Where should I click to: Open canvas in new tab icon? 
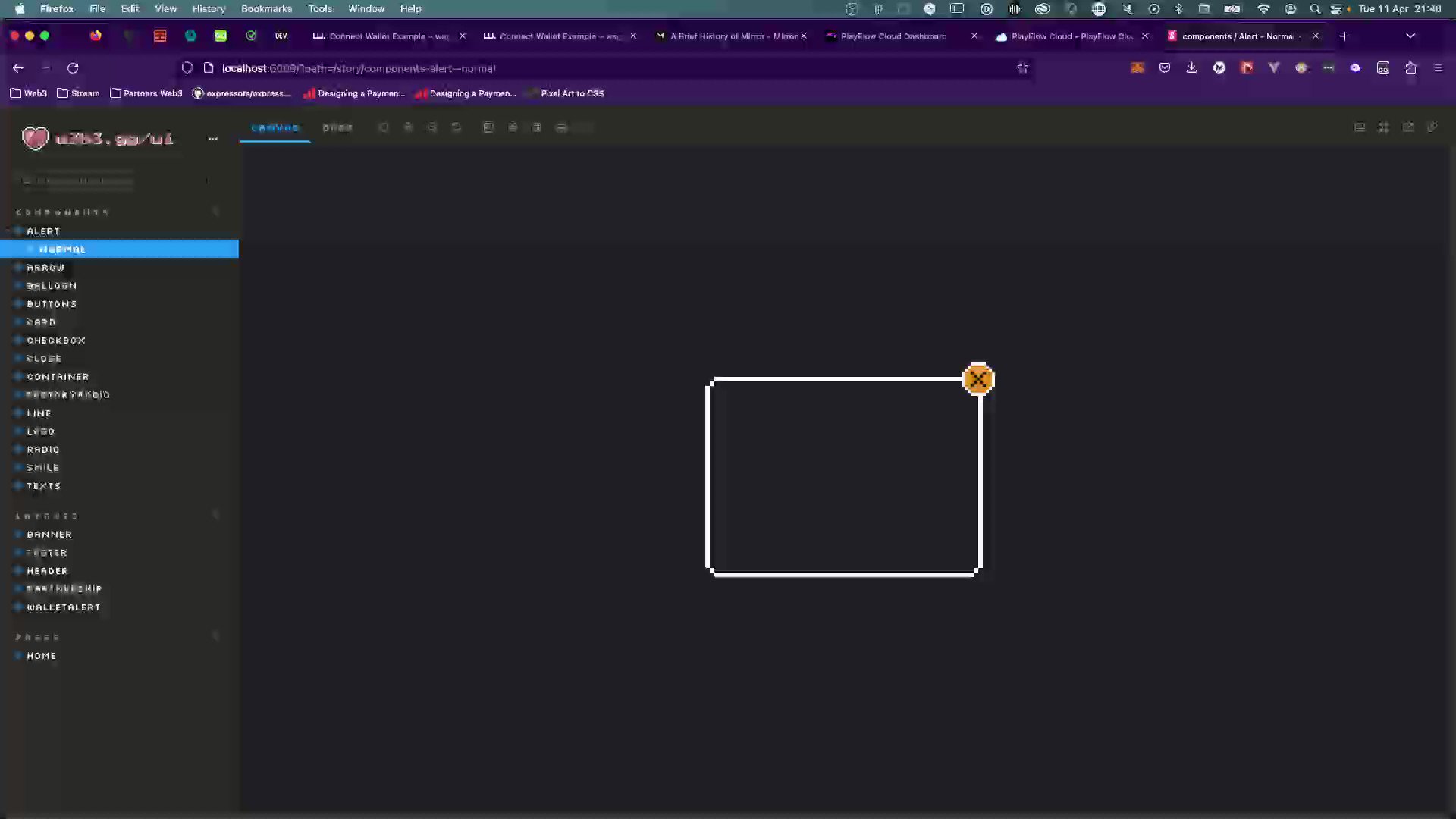[1408, 127]
